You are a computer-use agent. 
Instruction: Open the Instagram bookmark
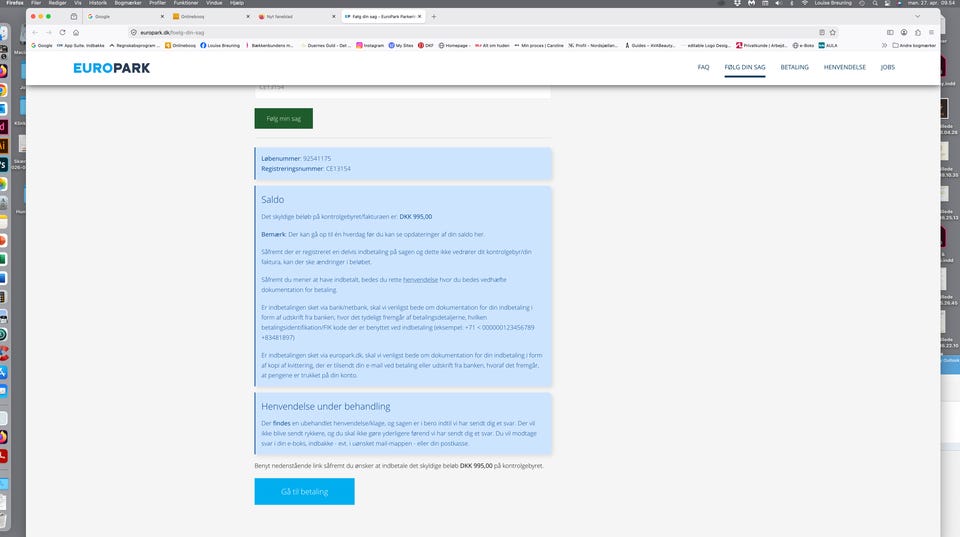(x=370, y=45)
